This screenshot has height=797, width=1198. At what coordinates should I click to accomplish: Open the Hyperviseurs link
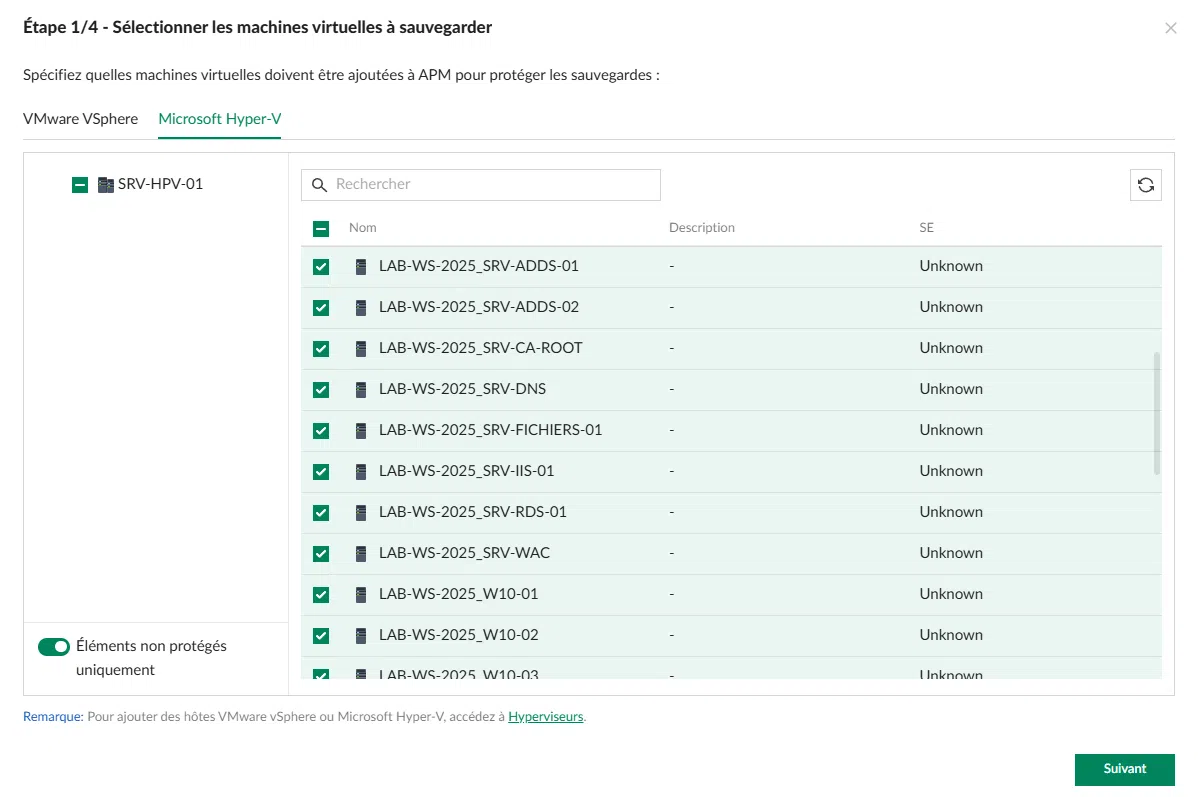[545, 717]
